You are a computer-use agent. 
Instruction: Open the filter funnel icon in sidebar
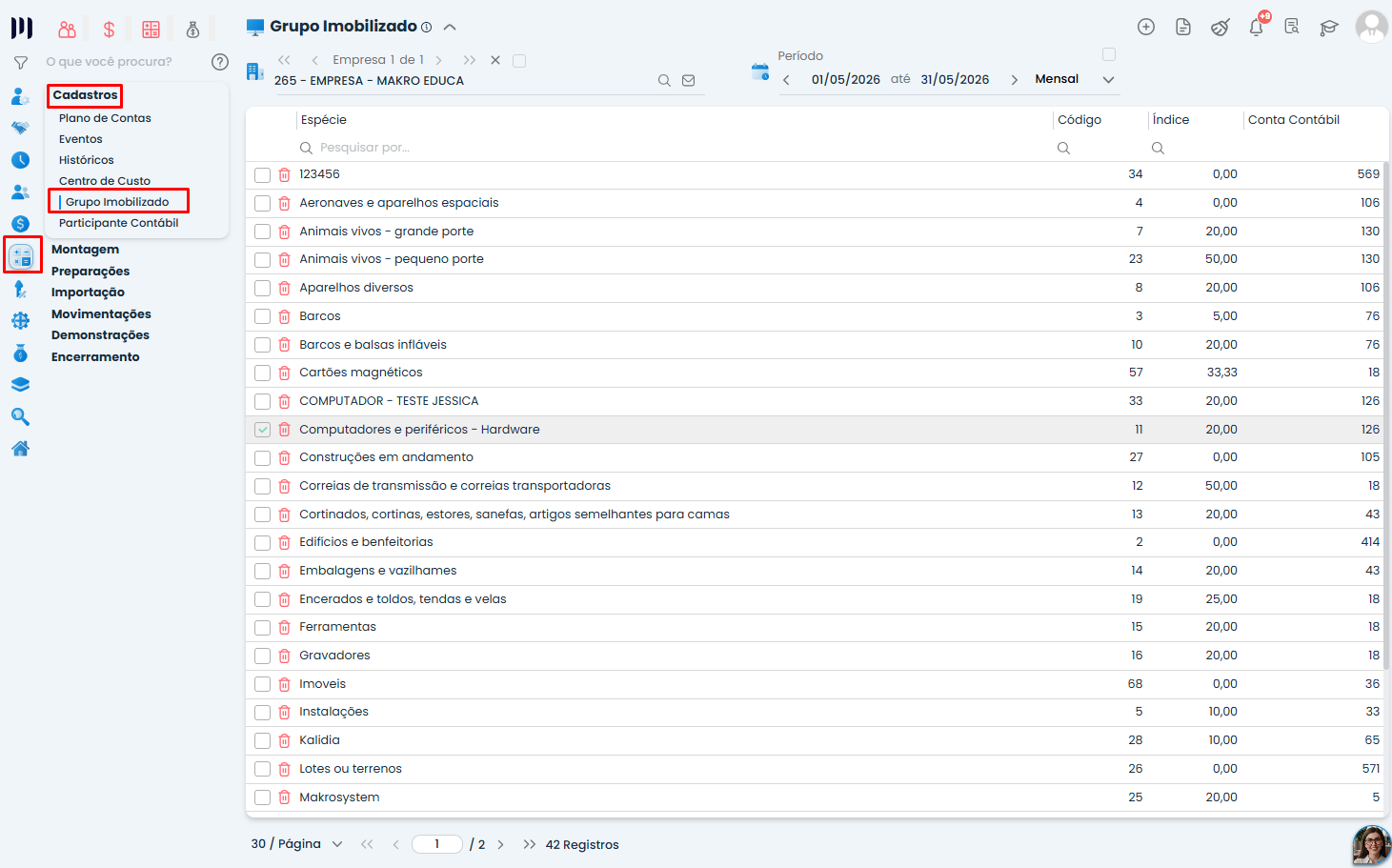(20, 63)
